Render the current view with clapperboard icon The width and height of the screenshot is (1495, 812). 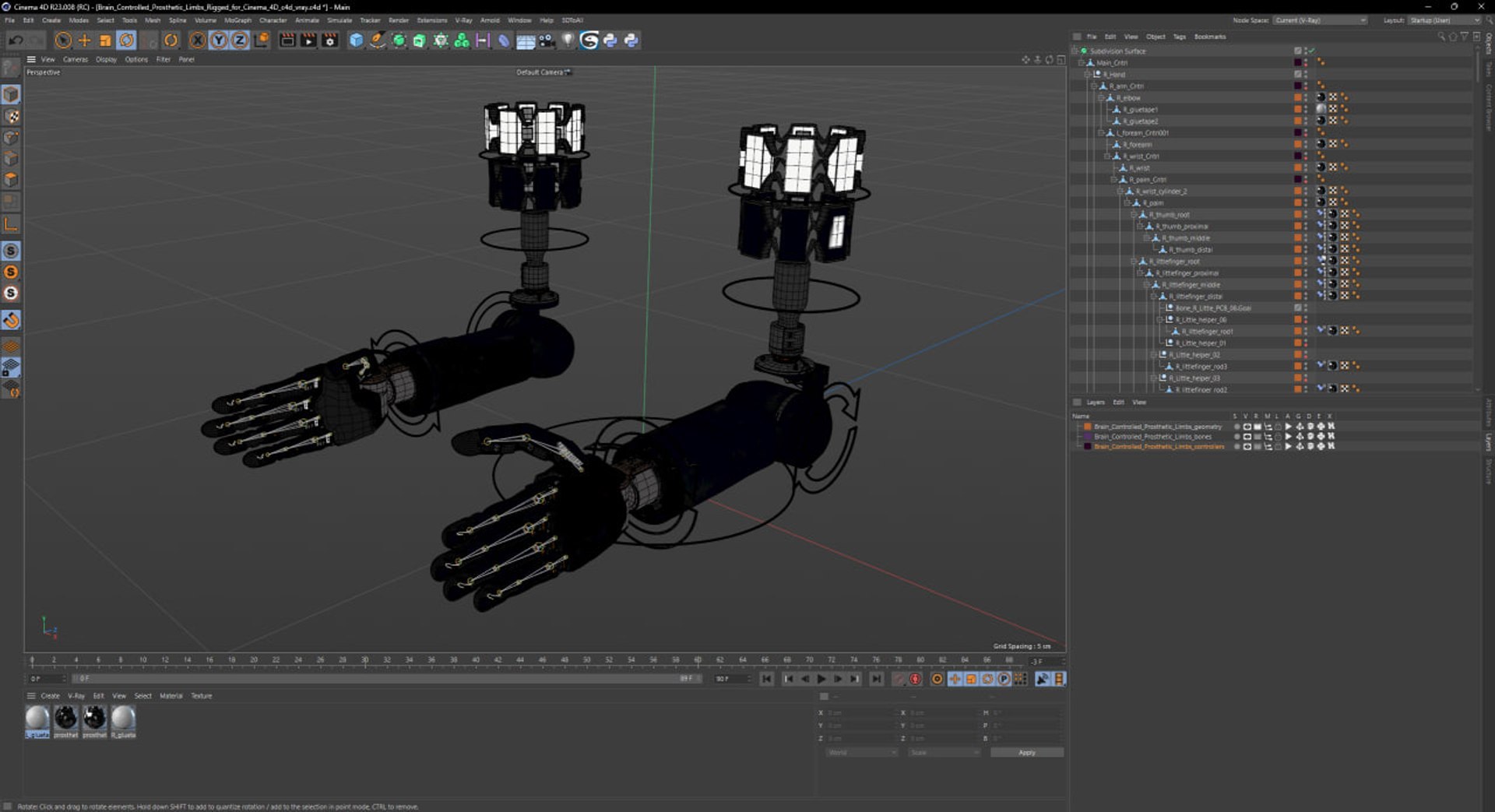tap(287, 40)
